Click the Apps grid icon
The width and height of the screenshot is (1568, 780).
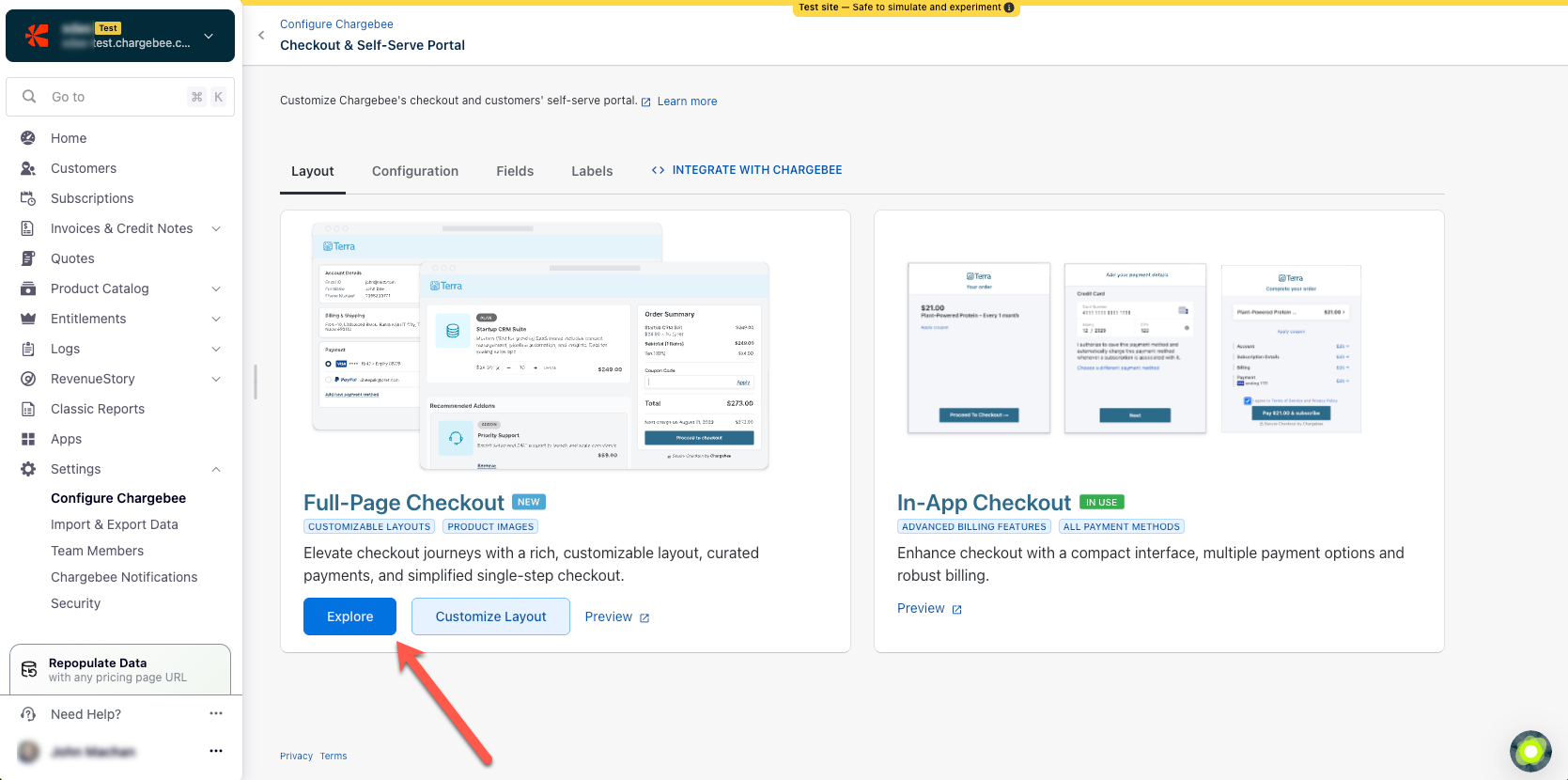click(28, 439)
